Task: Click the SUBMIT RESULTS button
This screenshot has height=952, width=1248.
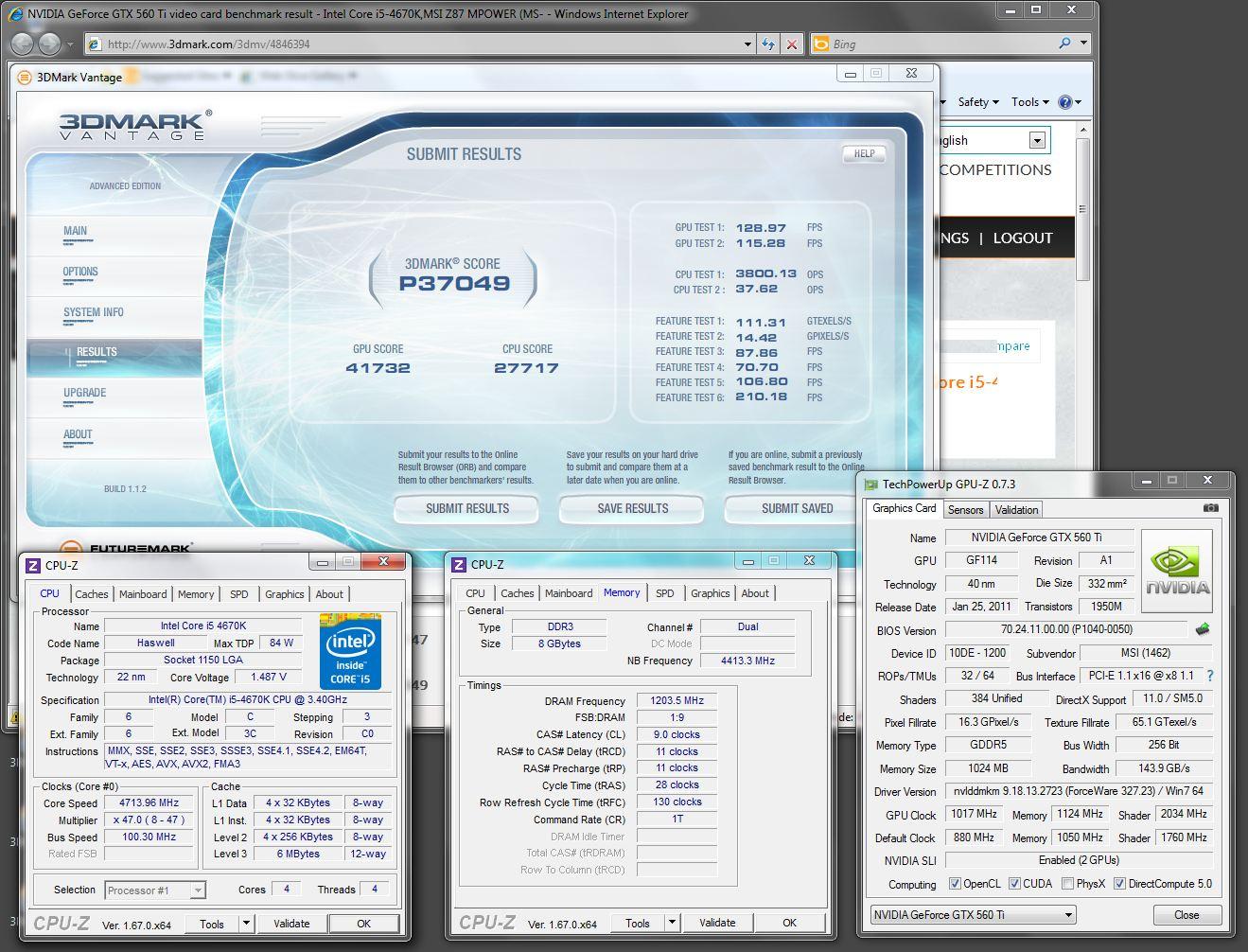Action: (x=466, y=508)
